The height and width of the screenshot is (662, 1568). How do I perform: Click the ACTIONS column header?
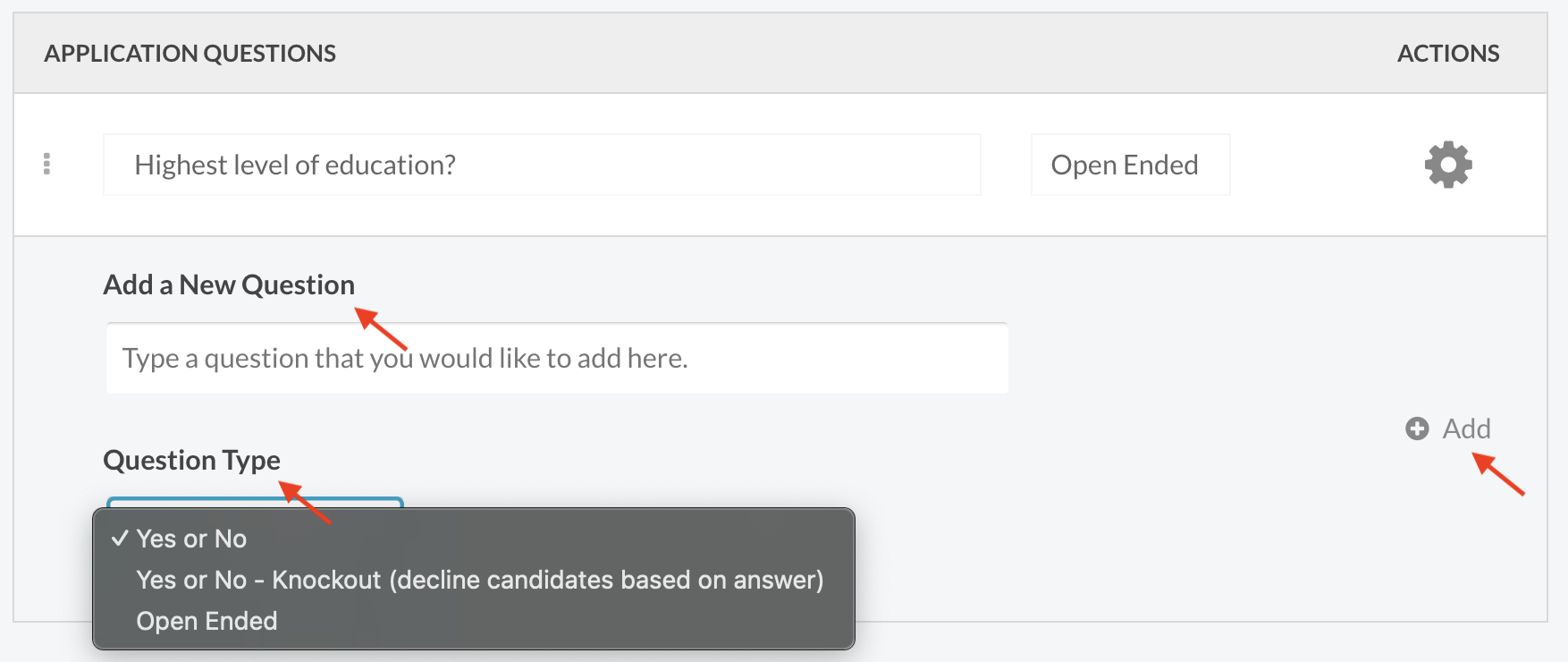click(x=1448, y=54)
